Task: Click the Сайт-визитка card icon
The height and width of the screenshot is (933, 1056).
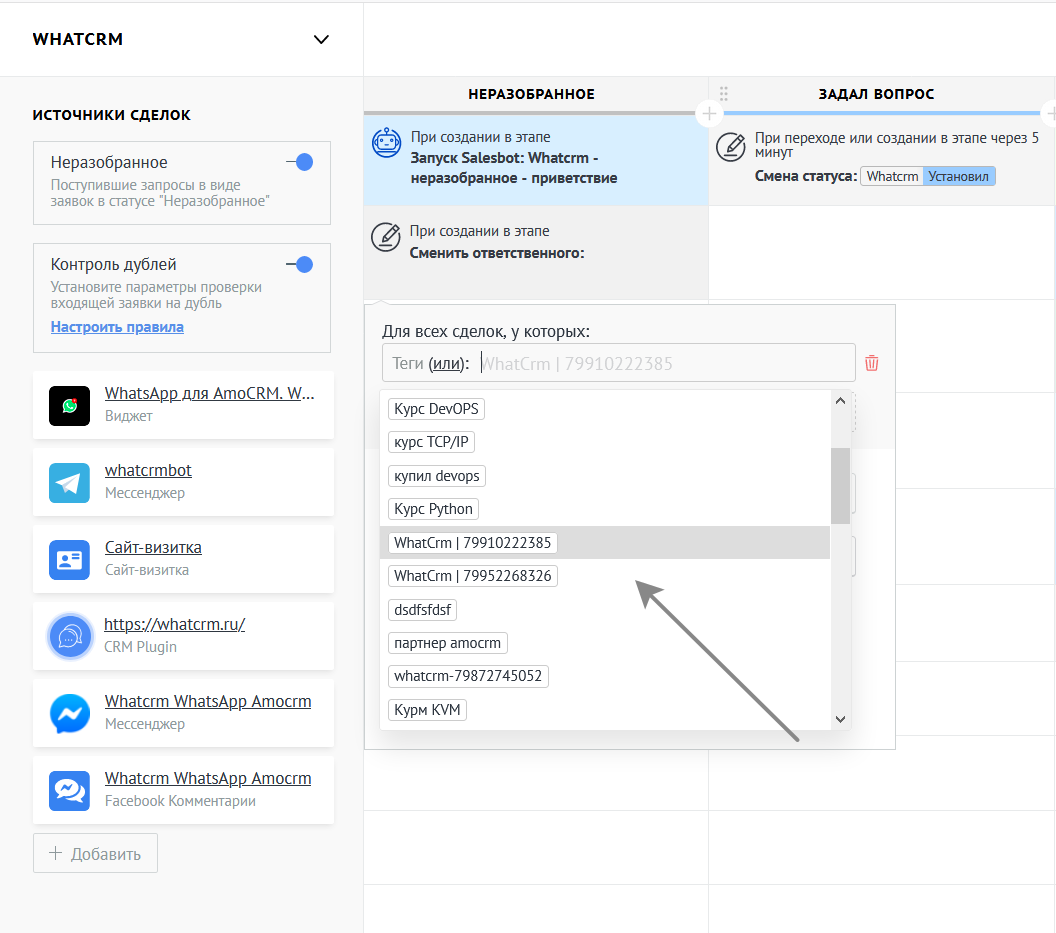Action: pos(69,560)
